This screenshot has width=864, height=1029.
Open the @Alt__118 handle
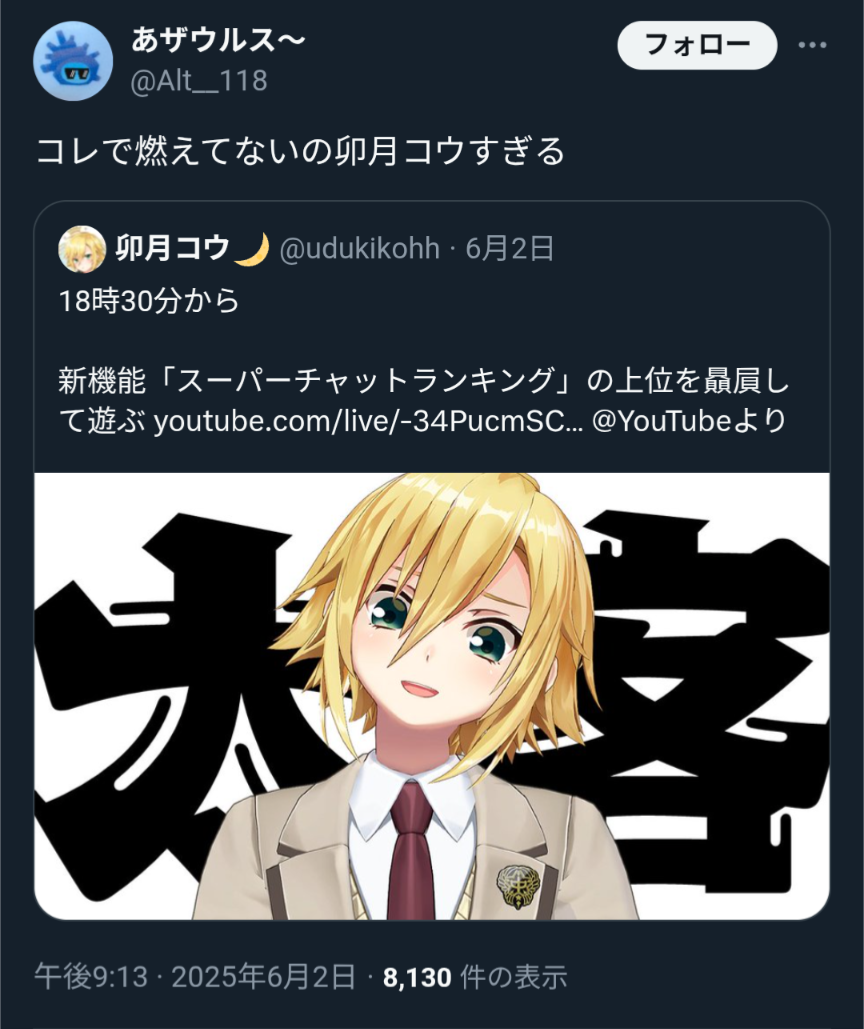point(199,81)
